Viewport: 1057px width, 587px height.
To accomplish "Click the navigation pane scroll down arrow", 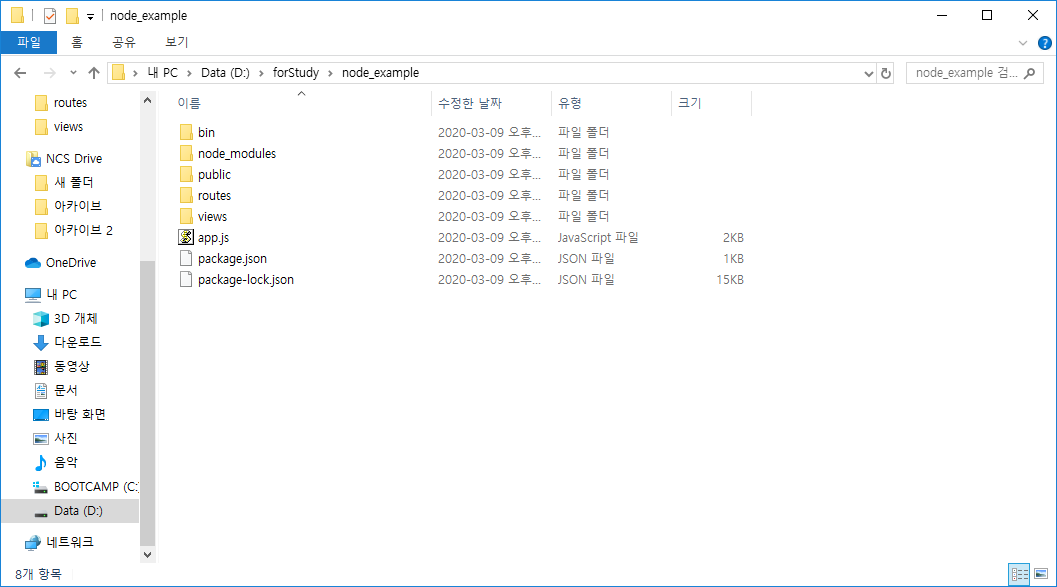I will (148, 555).
